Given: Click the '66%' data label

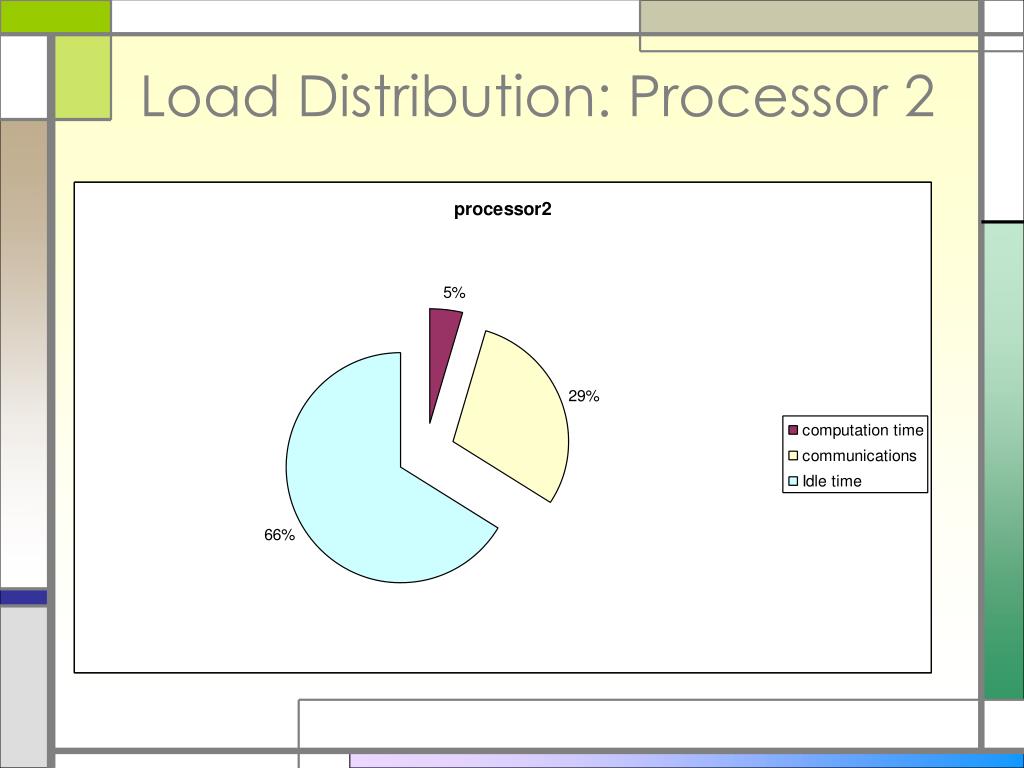Looking at the screenshot, I should coord(280,535).
